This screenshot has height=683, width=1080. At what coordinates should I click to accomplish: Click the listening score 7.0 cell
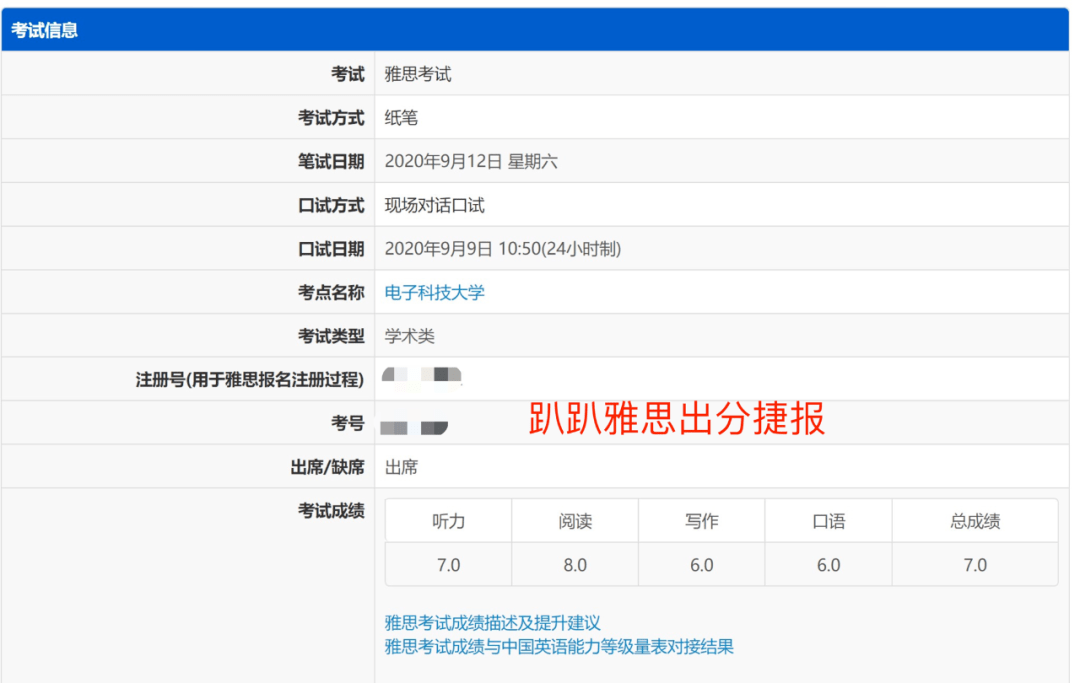click(x=448, y=565)
